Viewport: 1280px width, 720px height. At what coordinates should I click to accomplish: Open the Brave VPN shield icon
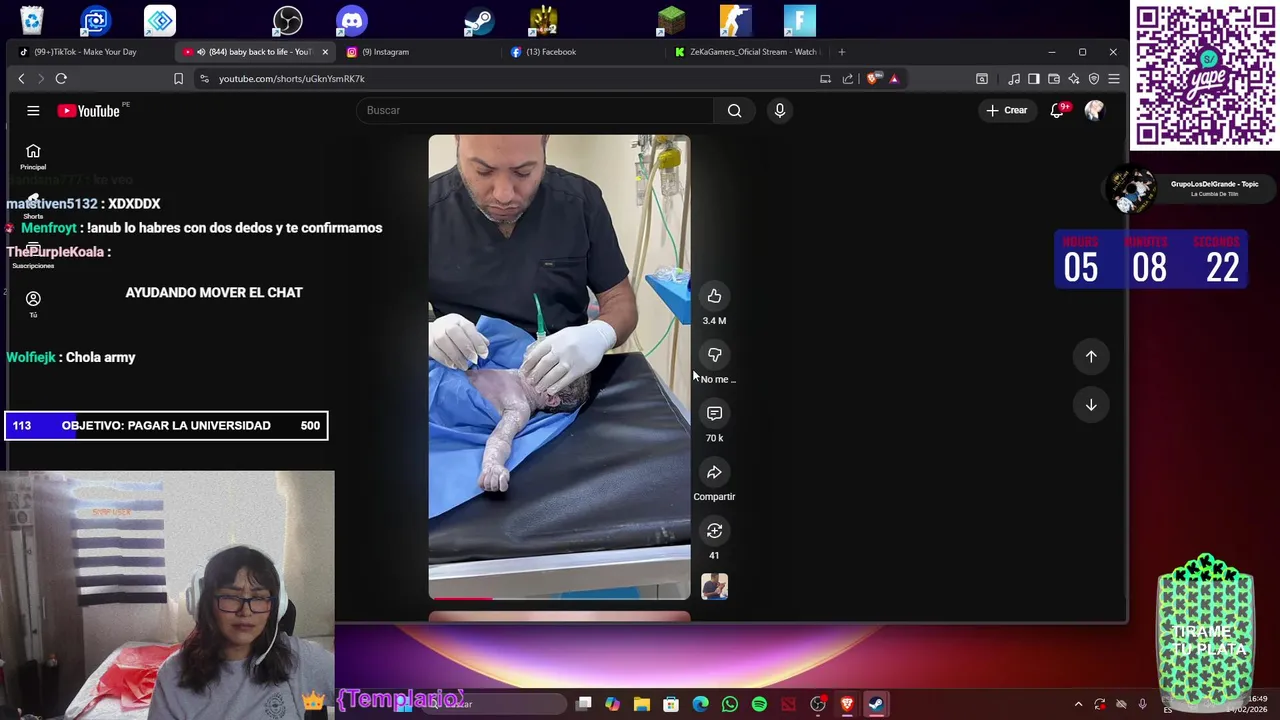pyautogui.click(x=1094, y=79)
